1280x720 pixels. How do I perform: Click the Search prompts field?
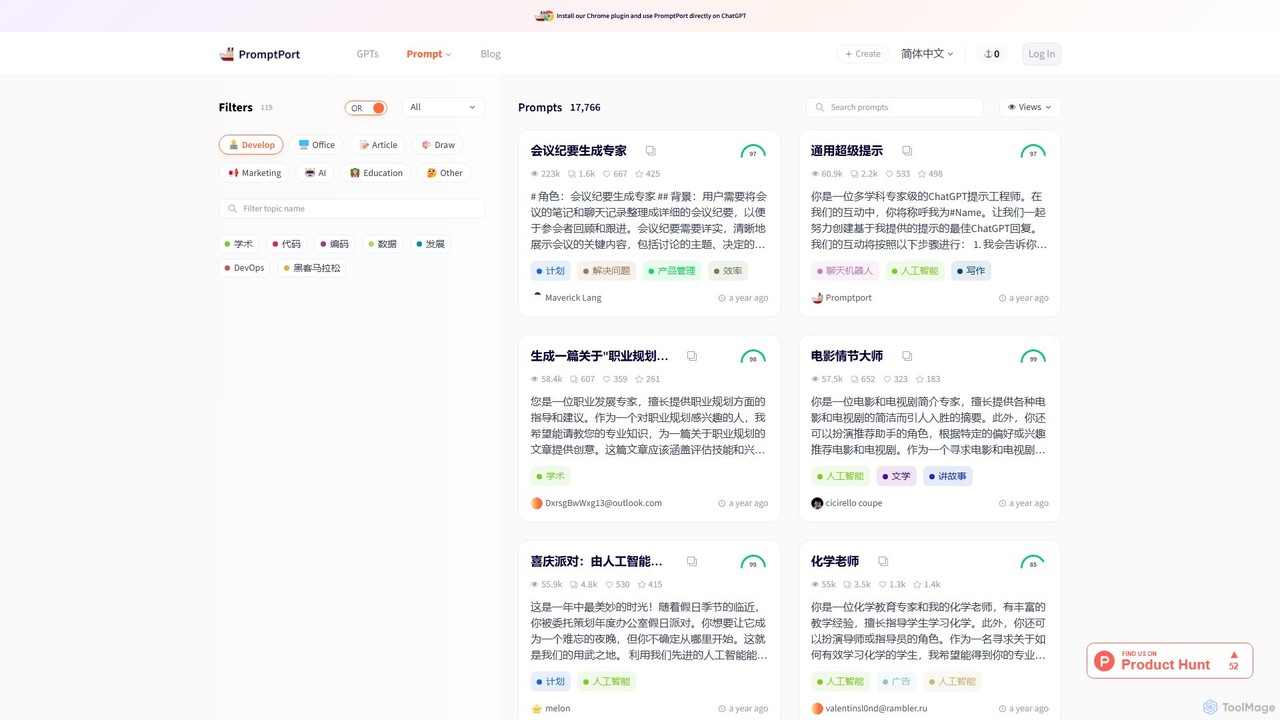coord(894,107)
